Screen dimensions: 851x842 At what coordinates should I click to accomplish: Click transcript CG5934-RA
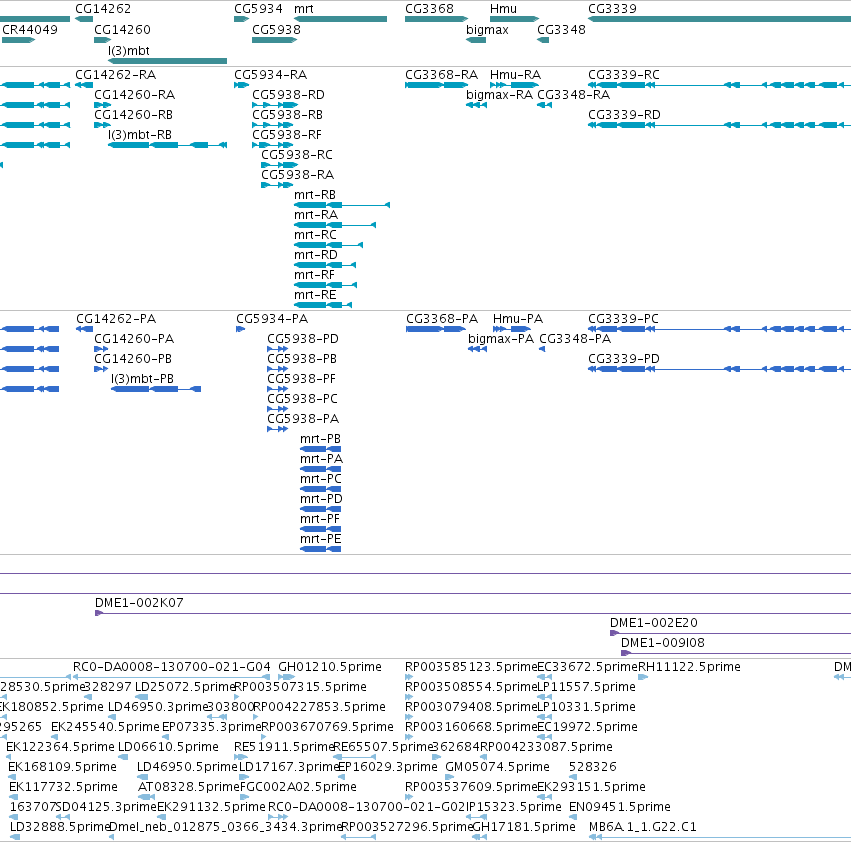tap(242, 85)
